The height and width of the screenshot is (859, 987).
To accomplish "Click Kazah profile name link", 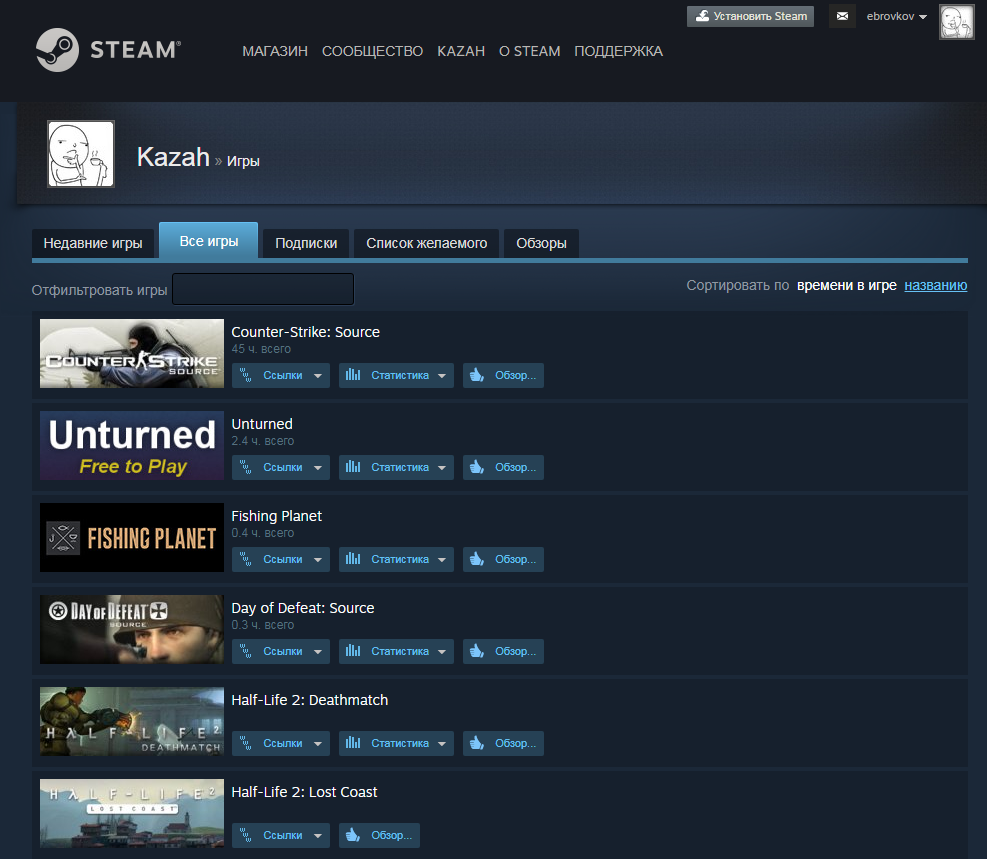I will 173,157.
